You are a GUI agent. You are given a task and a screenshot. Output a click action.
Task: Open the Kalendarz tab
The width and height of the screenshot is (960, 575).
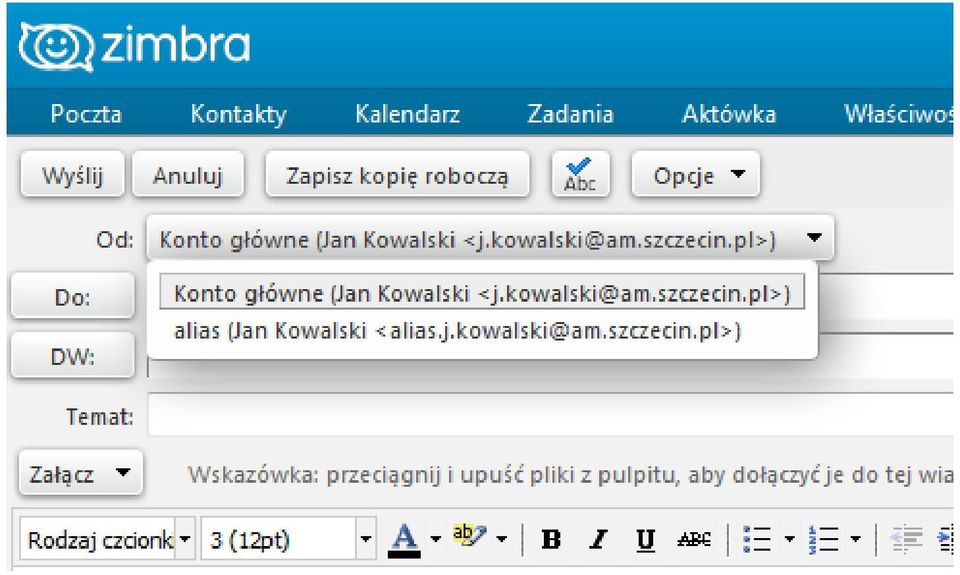[x=407, y=114]
